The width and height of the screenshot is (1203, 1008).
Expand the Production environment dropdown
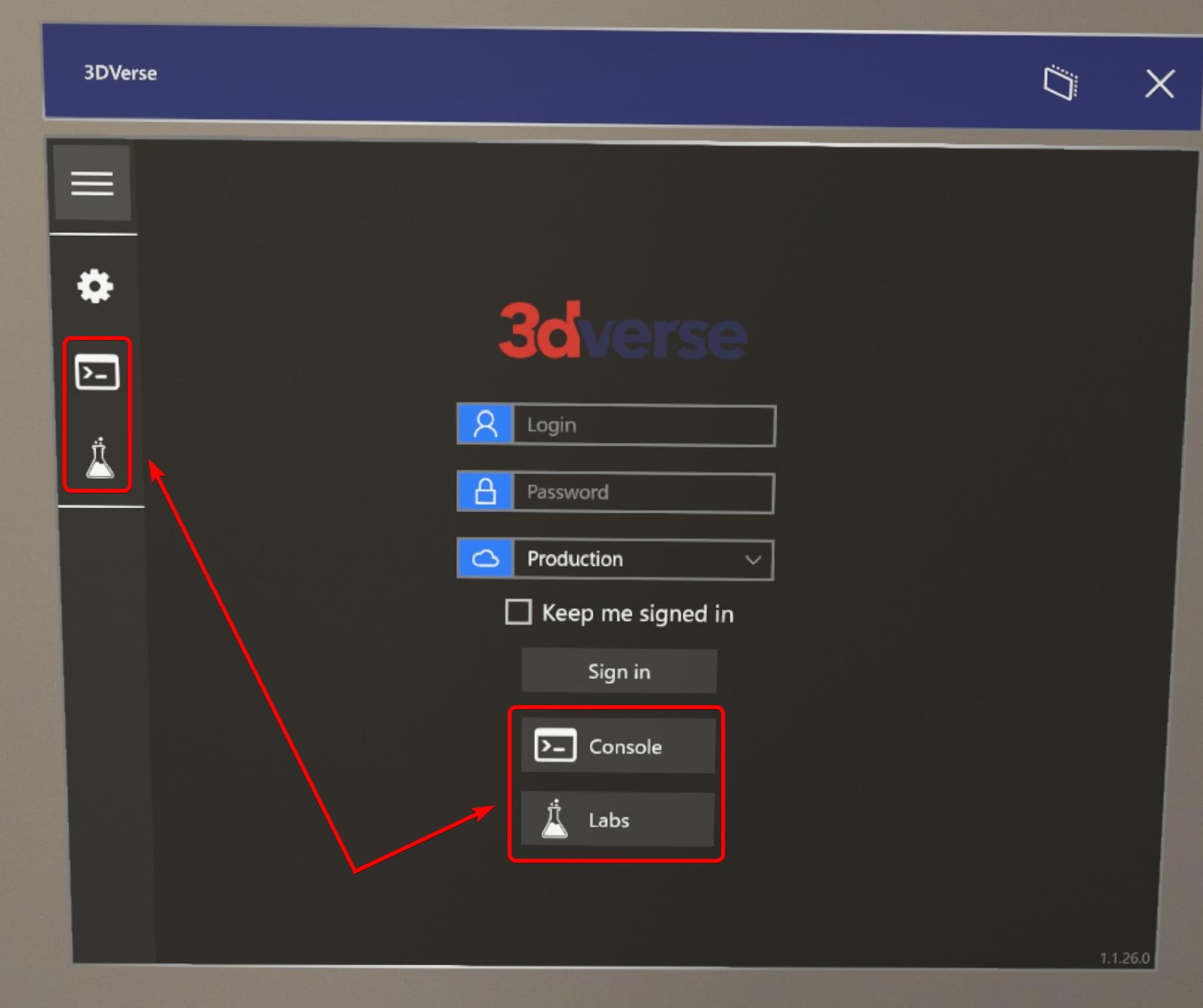(x=643, y=560)
